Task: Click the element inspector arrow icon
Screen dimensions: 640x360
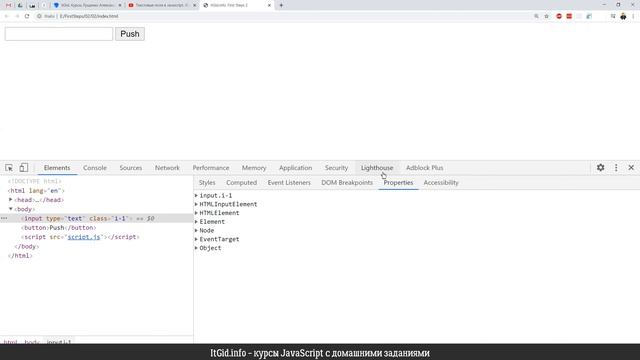Action: click(x=9, y=168)
